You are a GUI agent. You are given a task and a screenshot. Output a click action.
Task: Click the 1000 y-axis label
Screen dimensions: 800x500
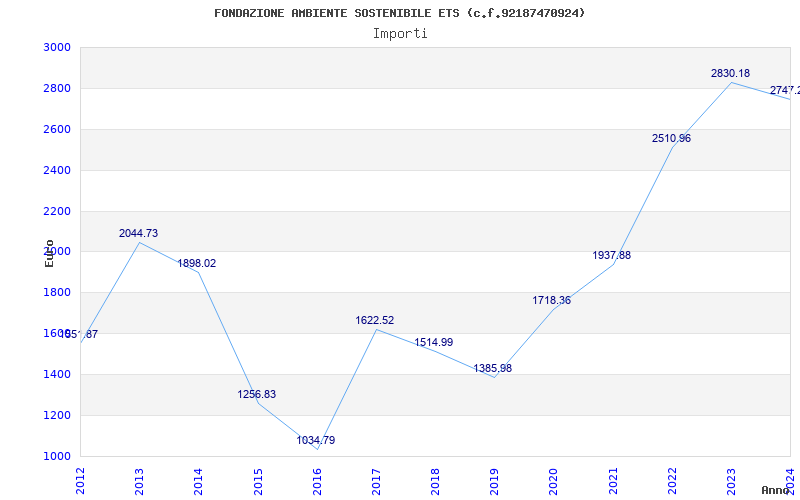click(x=57, y=456)
